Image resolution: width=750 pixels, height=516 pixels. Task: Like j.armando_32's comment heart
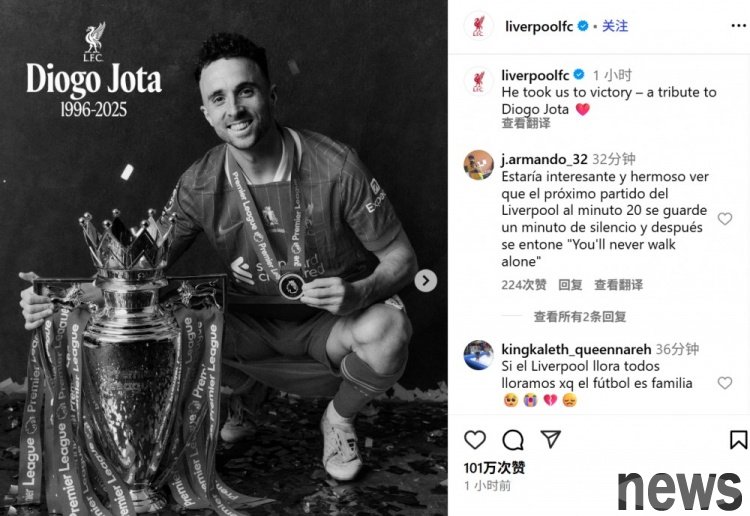coord(725,219)
